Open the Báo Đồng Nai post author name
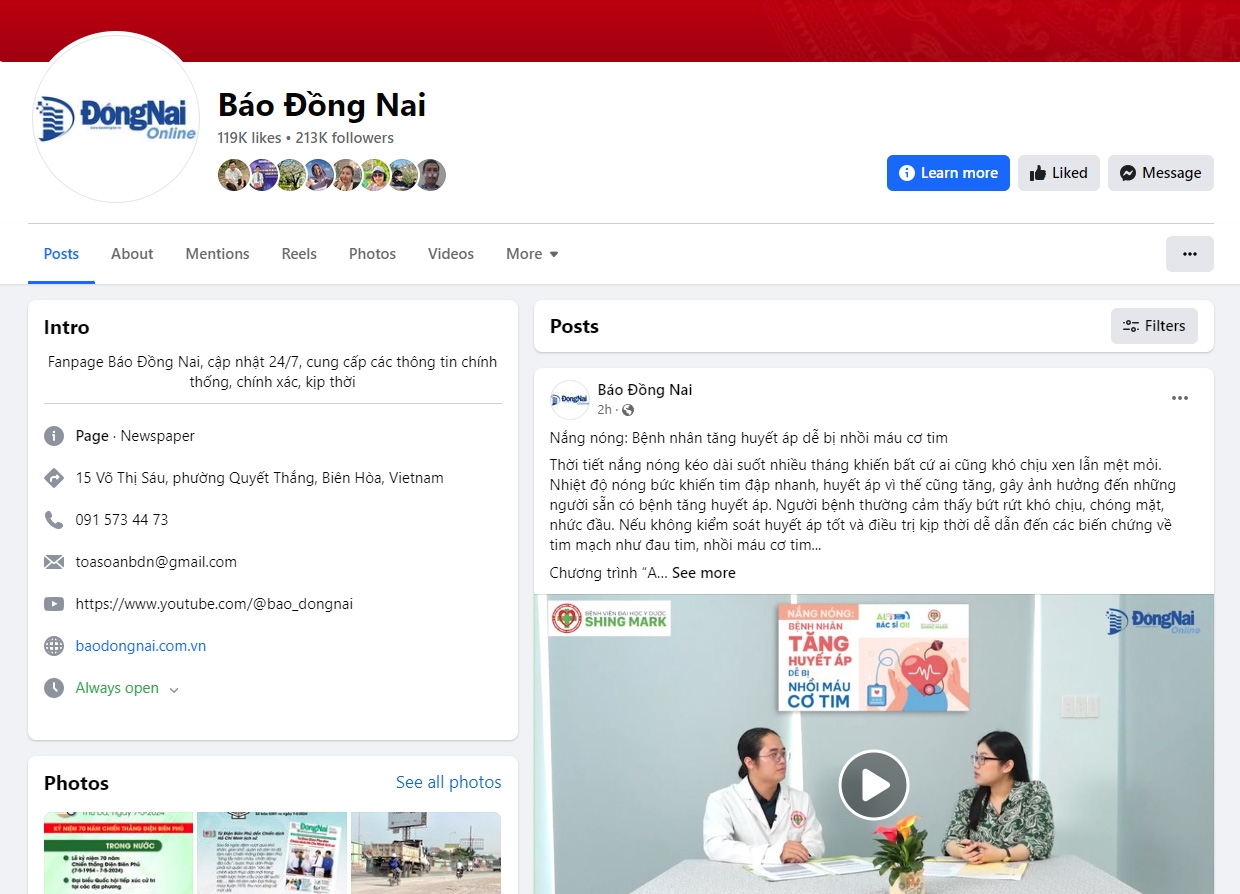Viewport: 1240px width, 894px height. click(645, 390)
